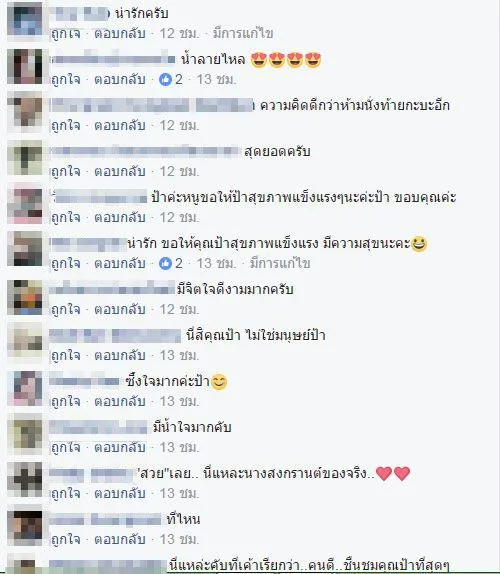Like the ความคิดดีกว่าห้ามนั่งท้ายกระบะอีก comment
The height and width of the screenshot is (574, 500).
click(66, 126)
